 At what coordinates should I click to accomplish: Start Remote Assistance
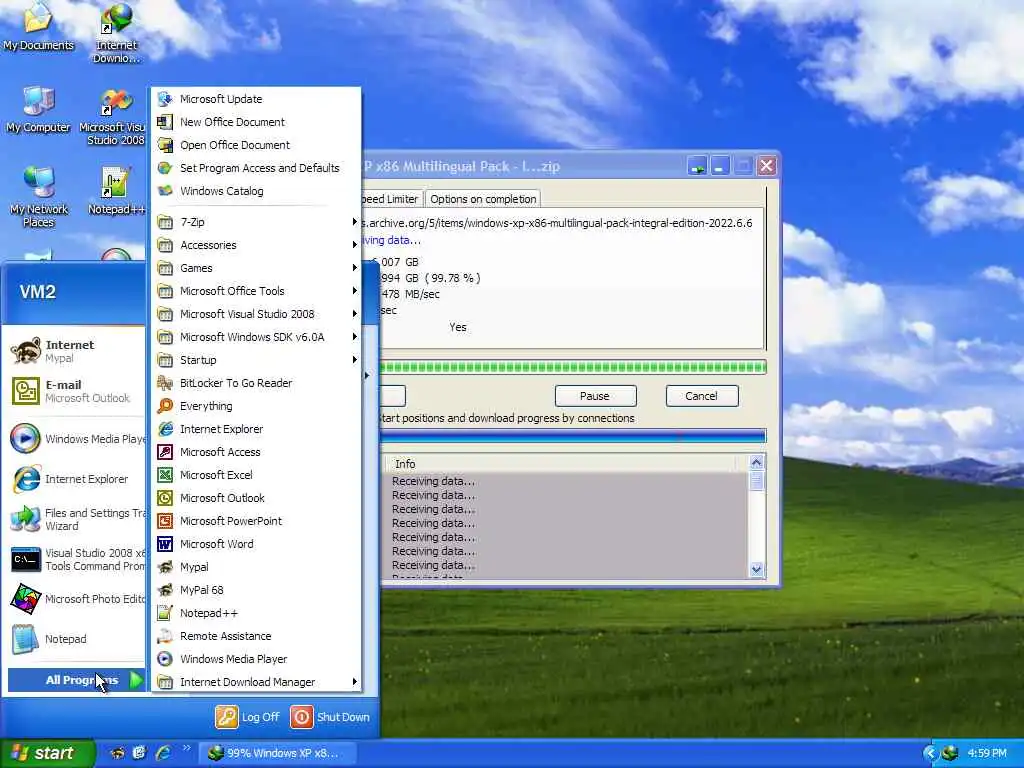[x=256, y=636]
